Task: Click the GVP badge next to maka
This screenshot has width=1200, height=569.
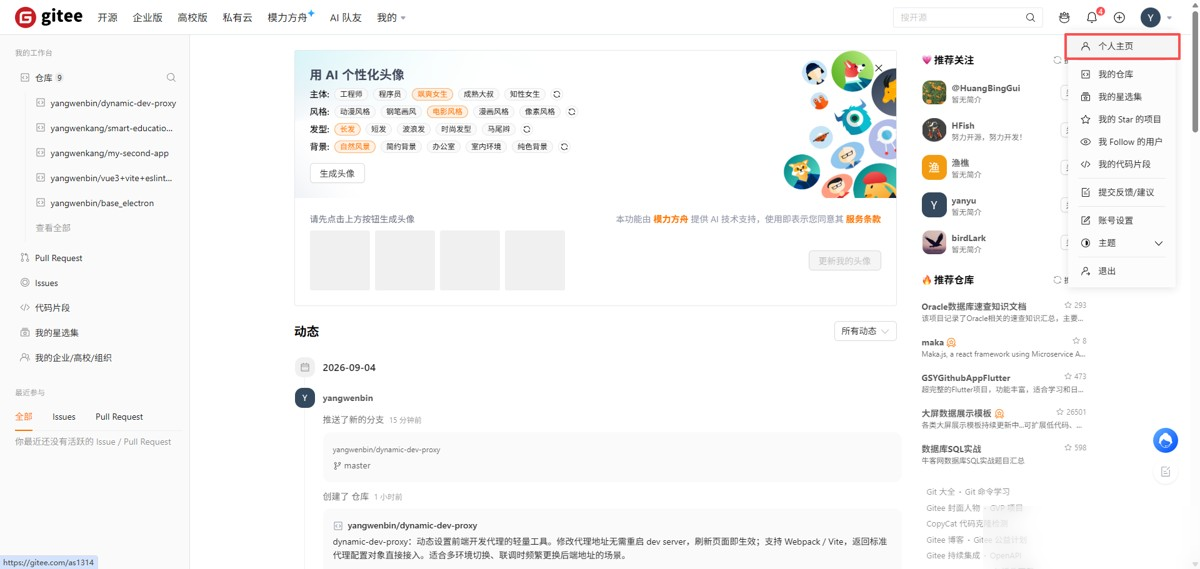Action: point(951,342)
